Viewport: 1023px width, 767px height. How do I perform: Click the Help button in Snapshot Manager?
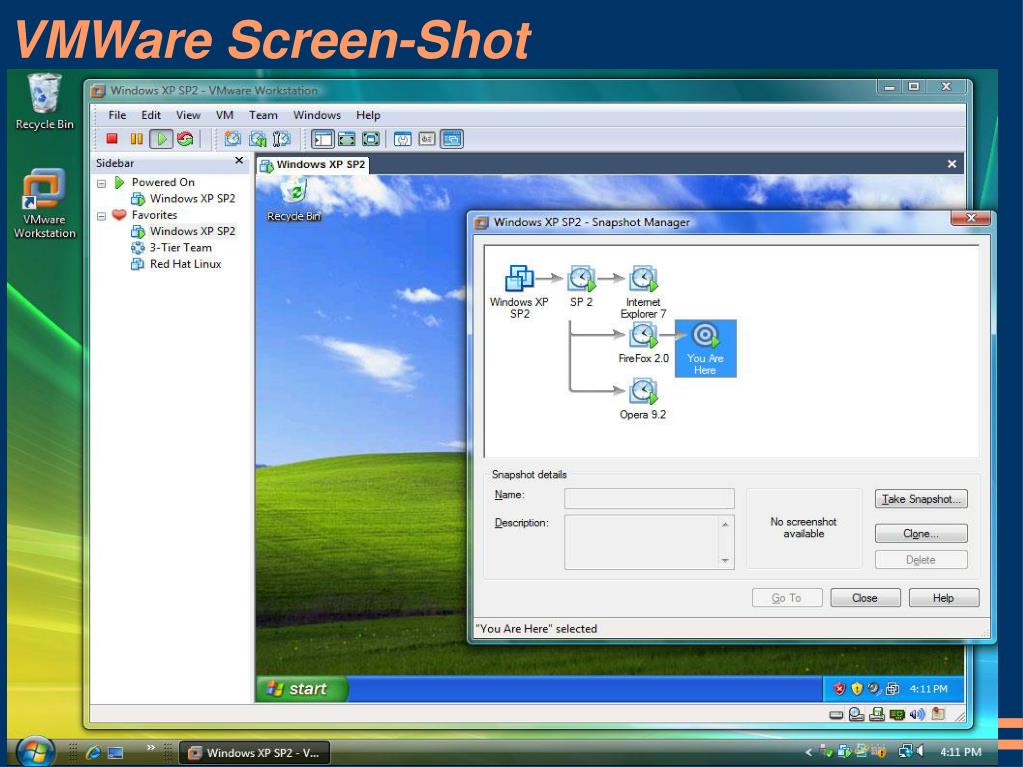tap(943, 597)
